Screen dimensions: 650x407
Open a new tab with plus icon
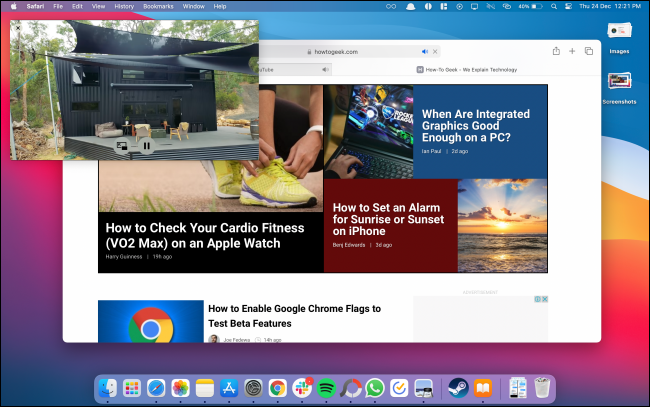click(572, 51)
